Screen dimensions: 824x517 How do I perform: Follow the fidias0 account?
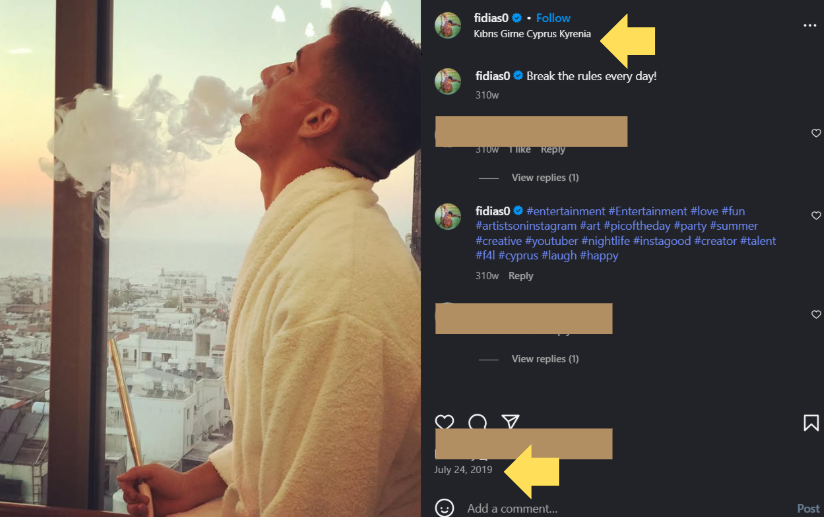[x=553, y=18]
